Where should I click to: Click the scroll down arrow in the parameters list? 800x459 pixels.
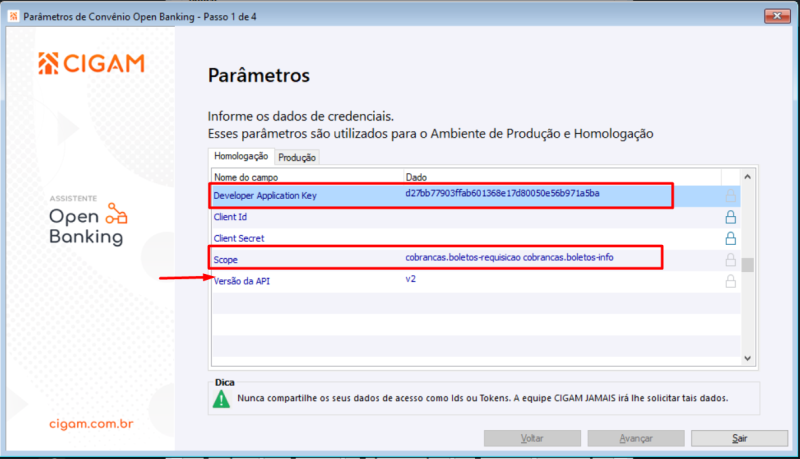(x=747, y=358)
